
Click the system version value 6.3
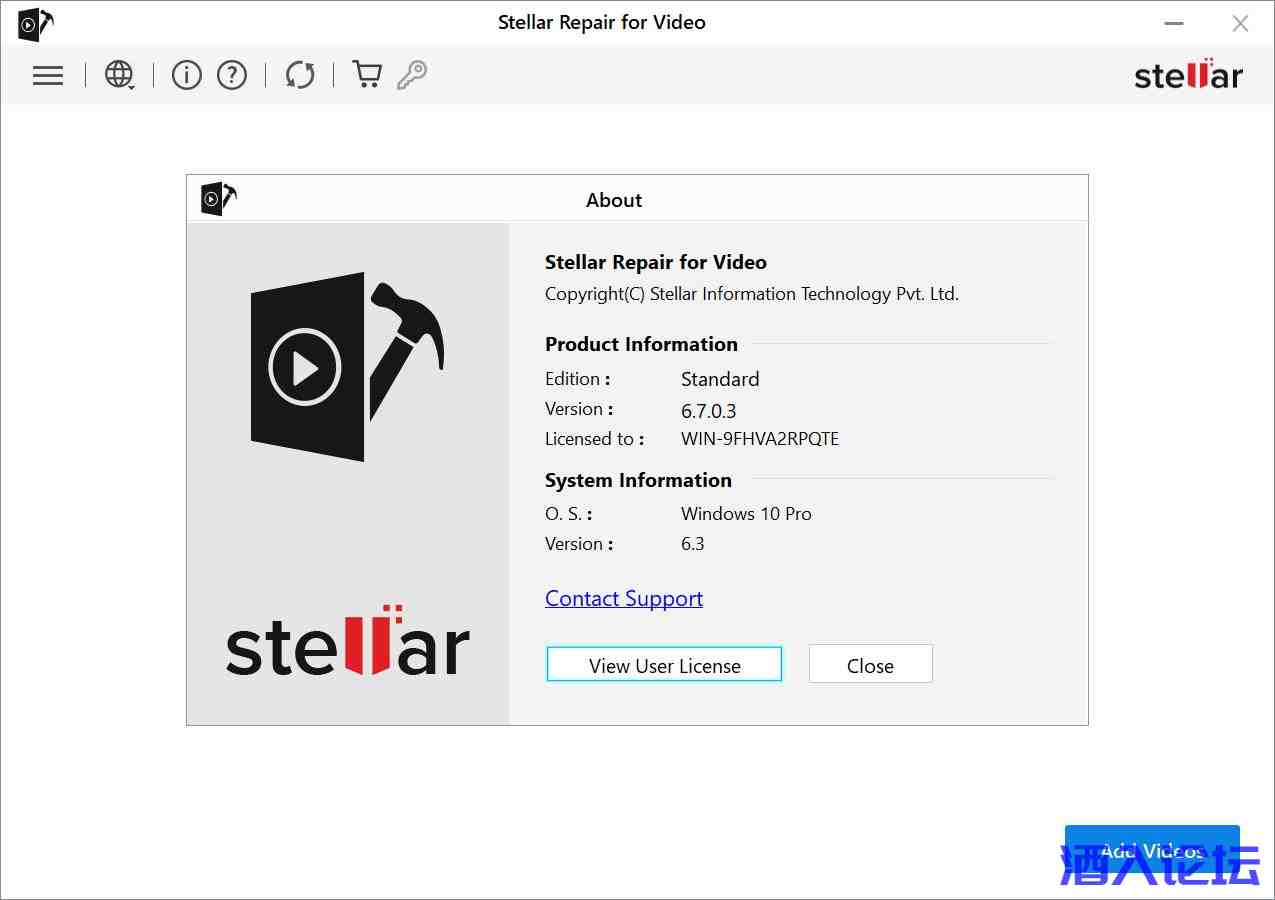tap(693, 544)
